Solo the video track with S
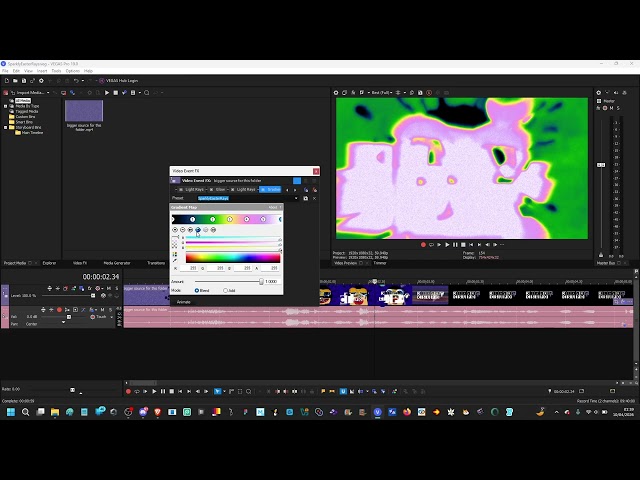Image resolution: width=640 pixels, height=480 pixels. (116, 288)
